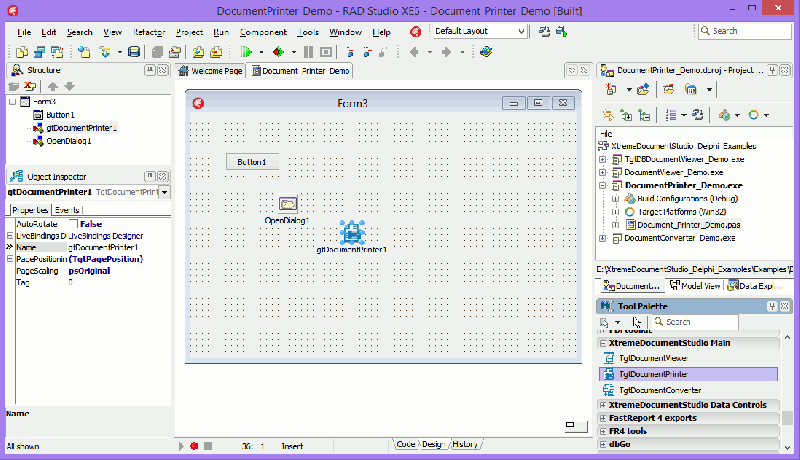The width and height of the screenshot is (800, 460).
Task: Click the Run button in the toolbar
Action: [x=246, y=52]
